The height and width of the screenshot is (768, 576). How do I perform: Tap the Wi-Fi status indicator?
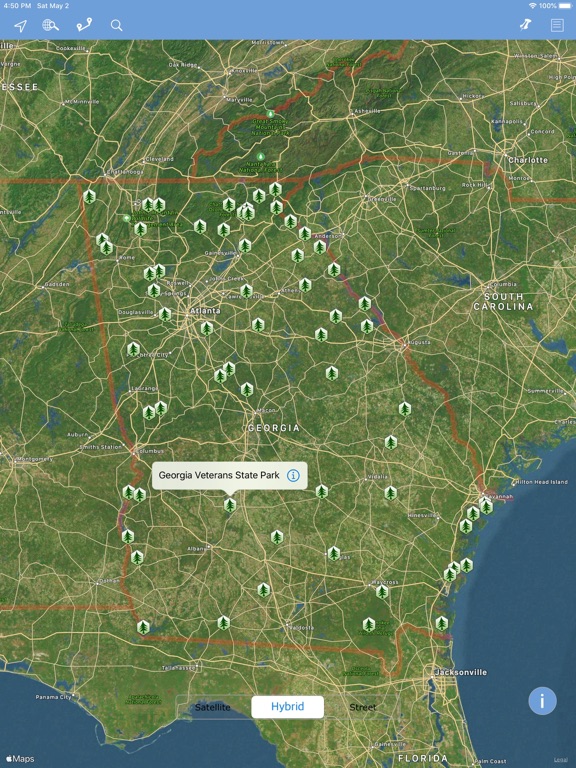click(532, 6)
